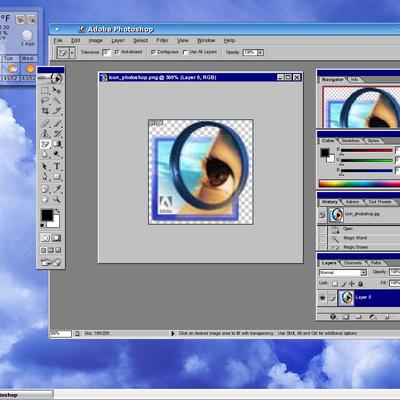The image size is (400, 400).
Task: Switch to the Paths tab
Action: [x=376, y=263]
